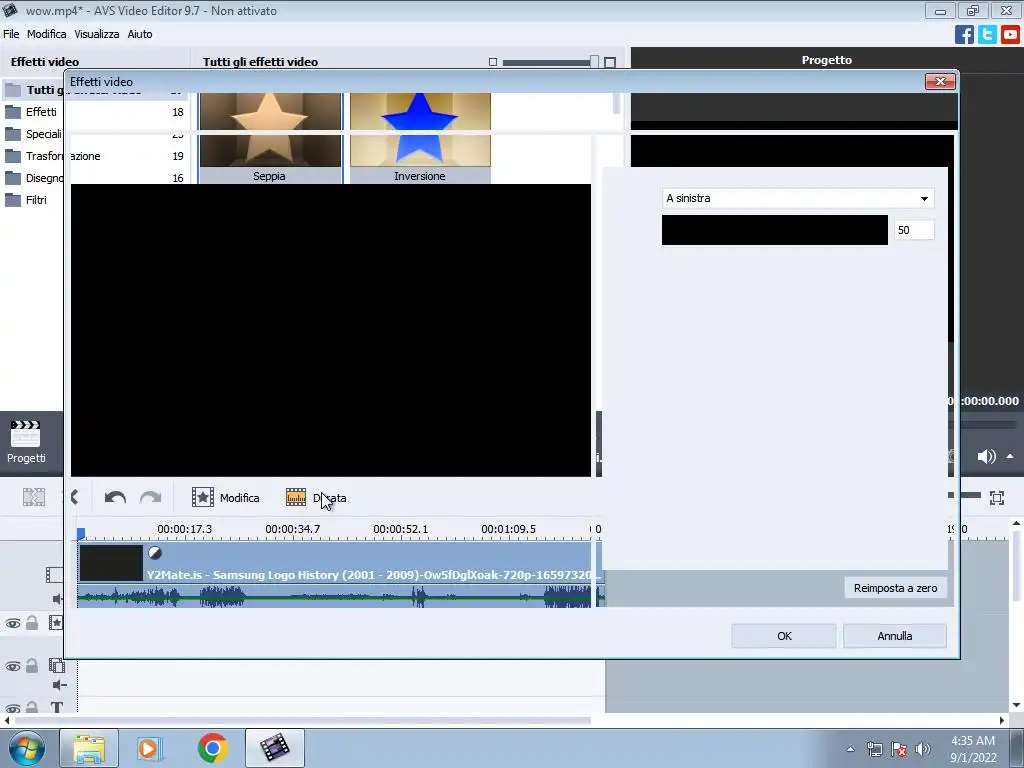Toggle visibility eye of video effects track

(x=12, y=623)
